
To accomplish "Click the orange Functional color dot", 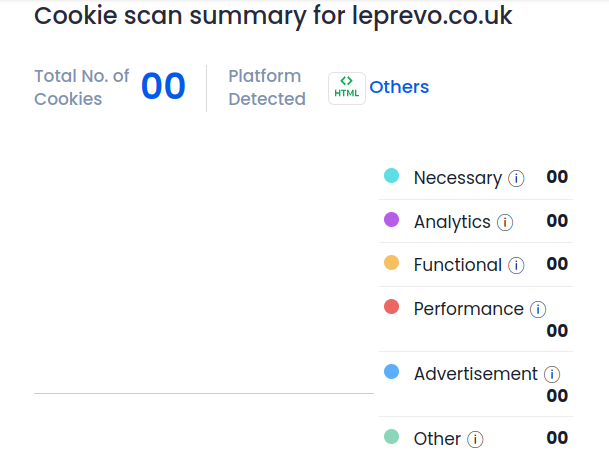I will (392, 264).
